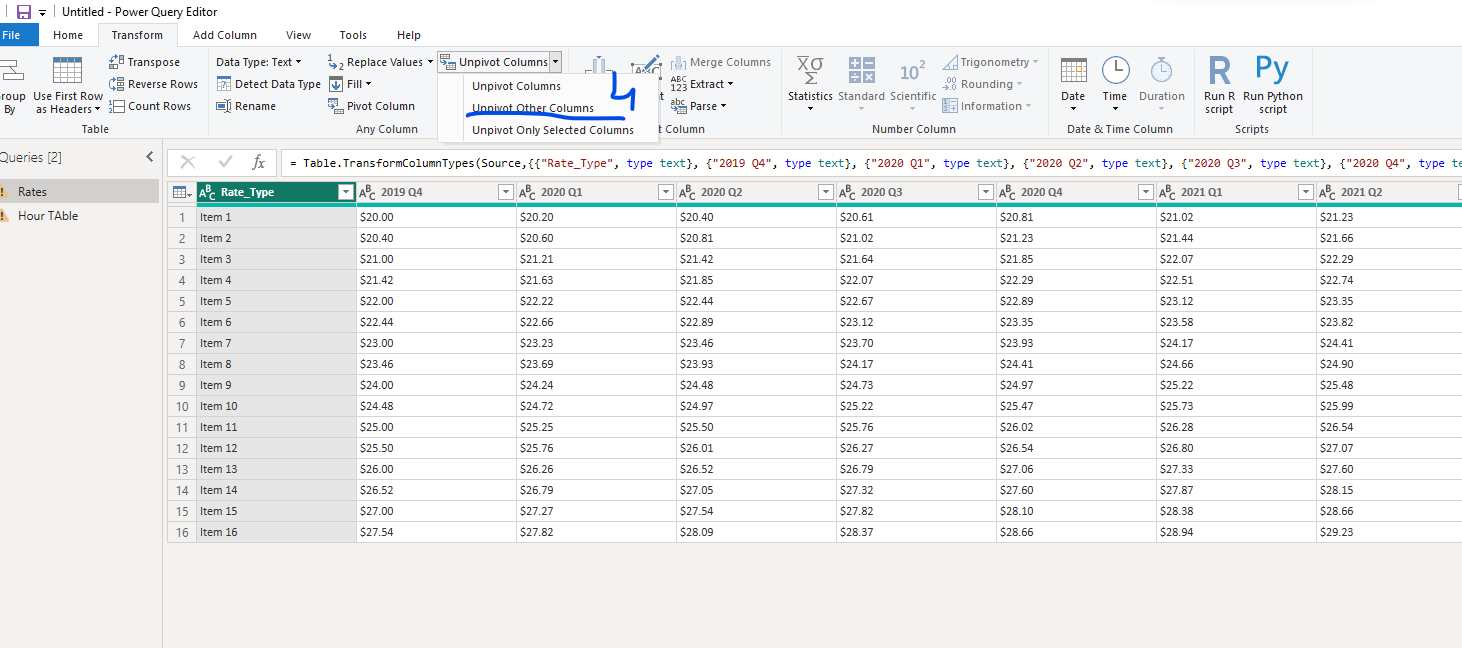
Task: Select the Hour TAble query
Action: pyautogui.click(x=79, y=216)
